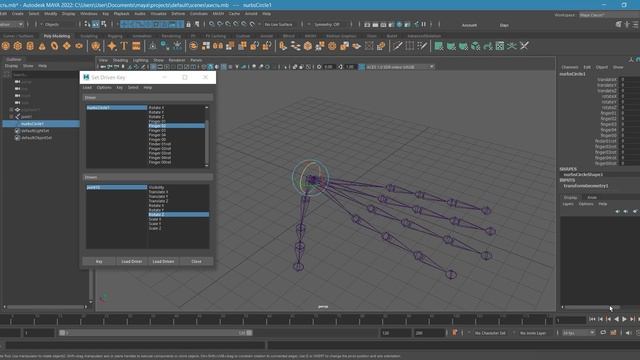Switch to the Poly Modeling shelf tab
640x360 pixels.
pyautogui.click(x=57, y=36)
